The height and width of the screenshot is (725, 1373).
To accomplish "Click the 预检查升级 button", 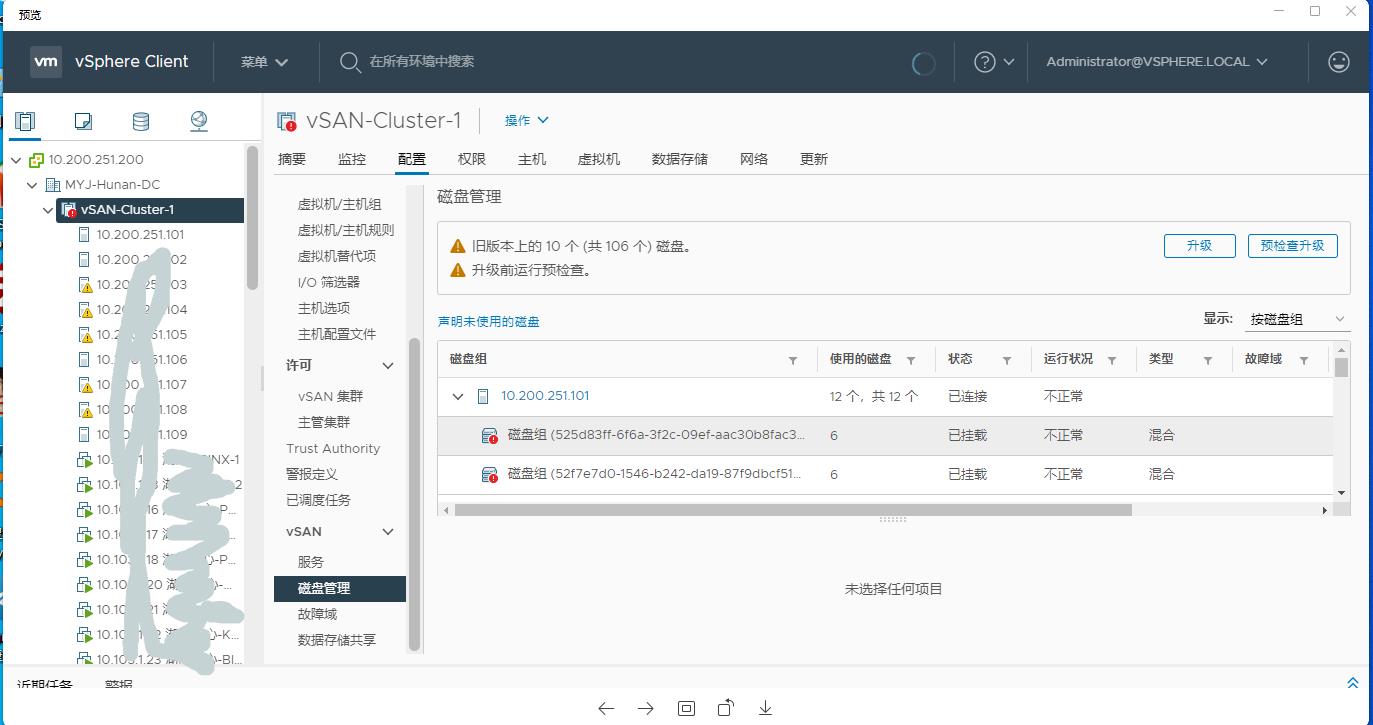I will point(1292,246).
